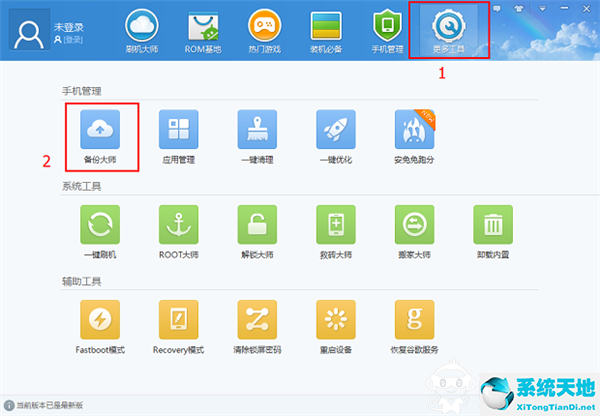Open 救砖大师 unbrick tool
This screenshot has width=600, height=416.
point(336,232)
